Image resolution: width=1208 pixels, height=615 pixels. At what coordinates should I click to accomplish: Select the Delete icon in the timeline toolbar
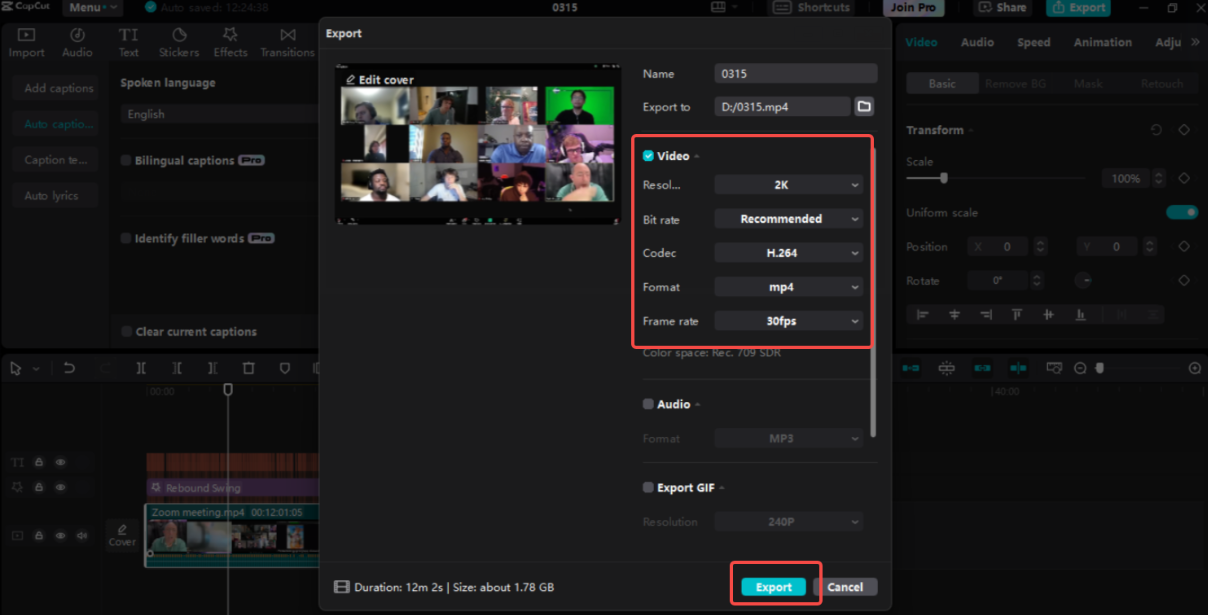(x=248, y=368)
